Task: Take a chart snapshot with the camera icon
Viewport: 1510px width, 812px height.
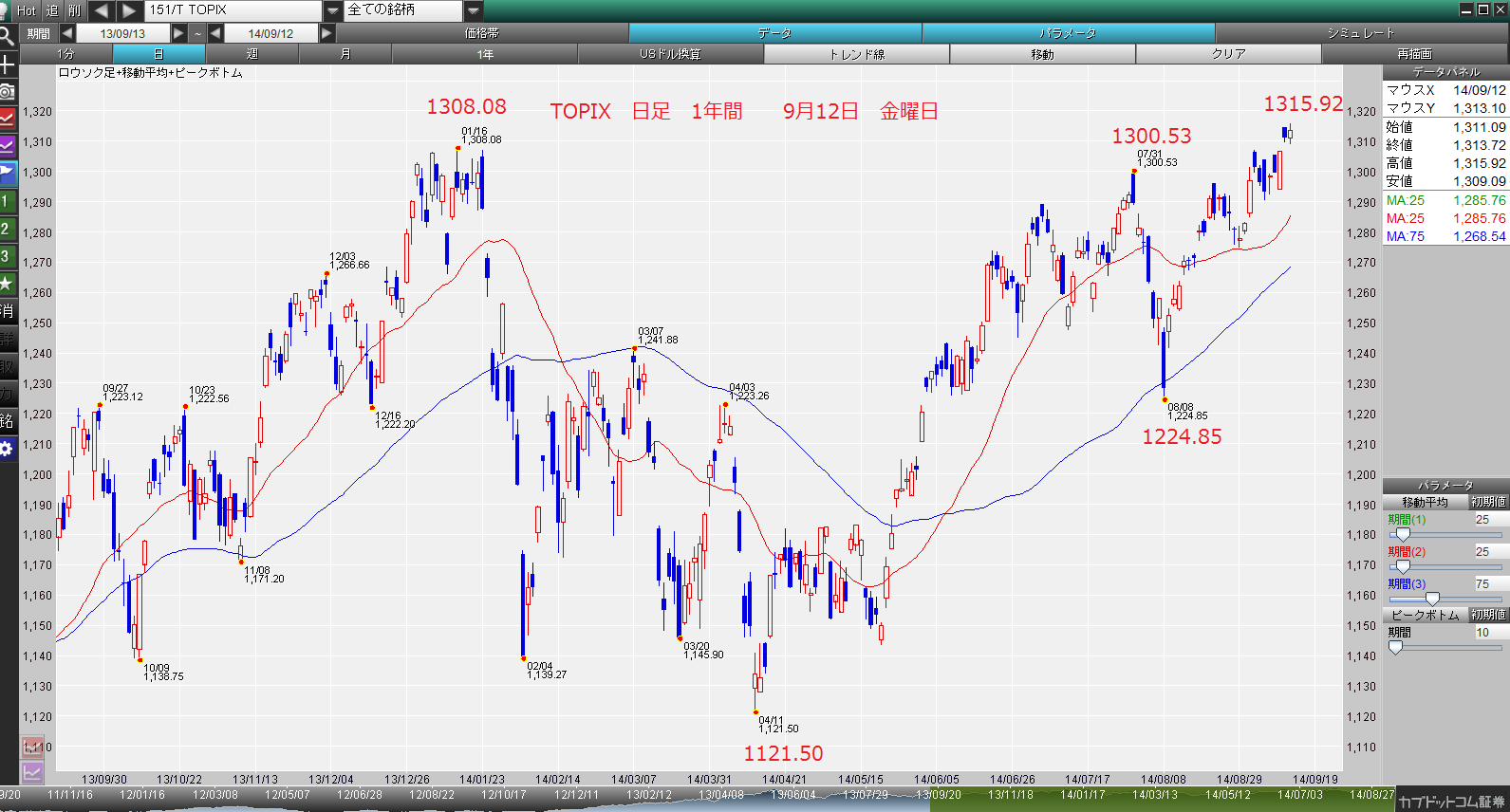Action: [x=8, y=92]
